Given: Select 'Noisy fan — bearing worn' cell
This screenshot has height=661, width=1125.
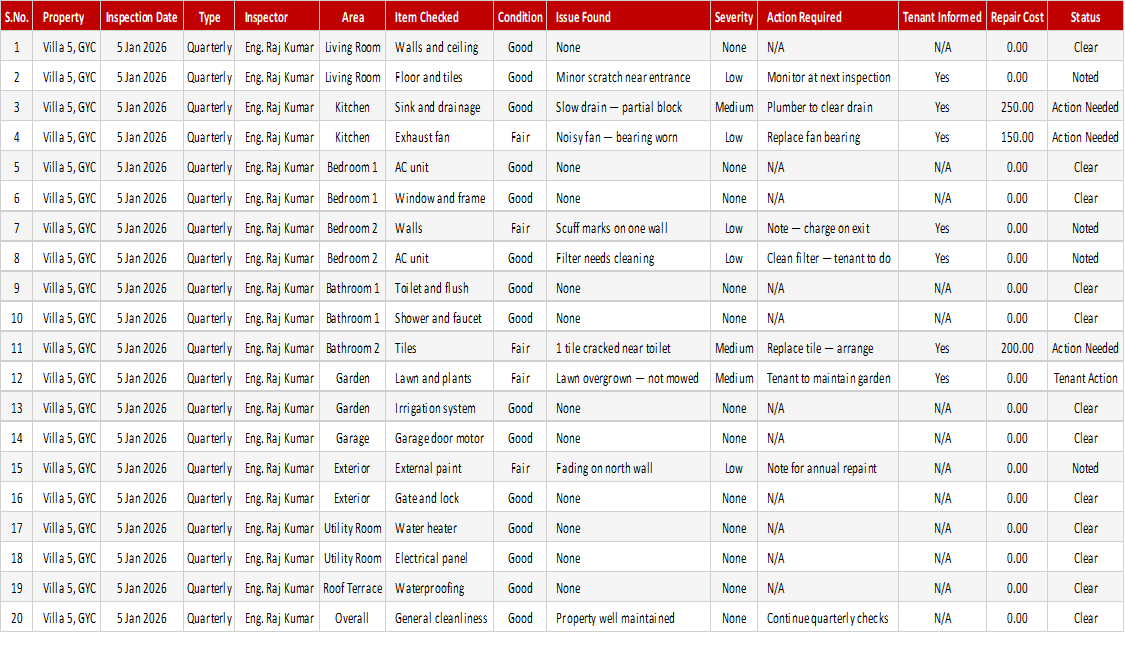Looking at the screenshot, I should [x=628, y=137].
